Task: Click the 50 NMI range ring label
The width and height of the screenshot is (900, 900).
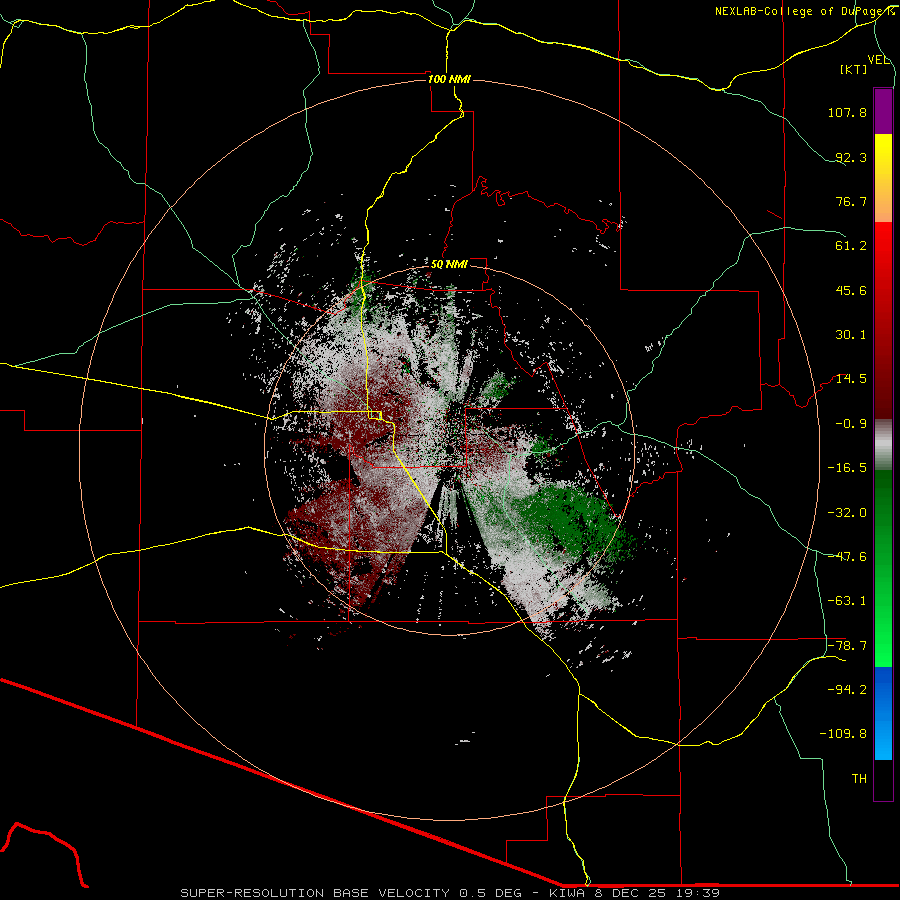Action: point(449,264)
